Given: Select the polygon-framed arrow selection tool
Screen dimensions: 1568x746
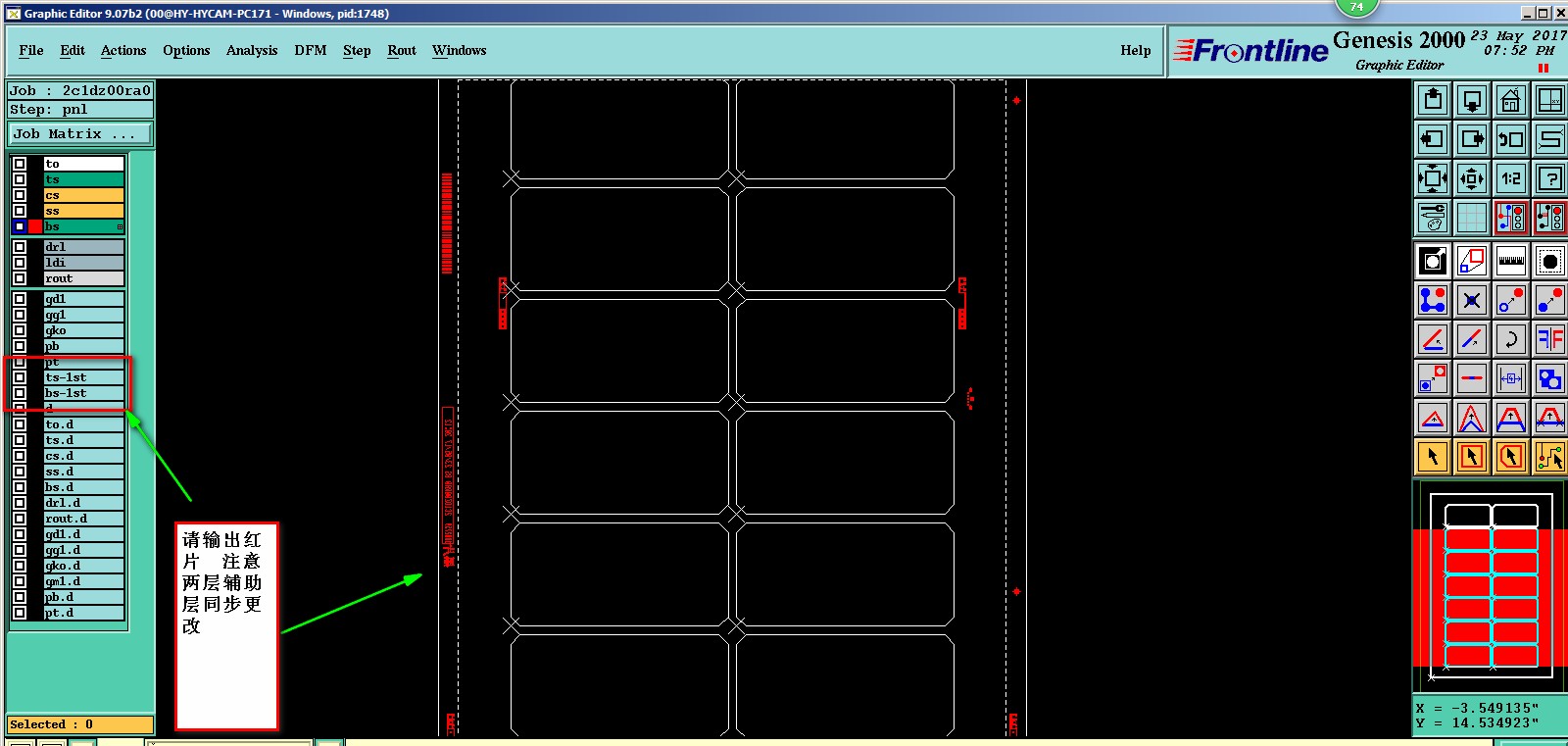Looking at the screenshot, I should tap(1511, 457).
